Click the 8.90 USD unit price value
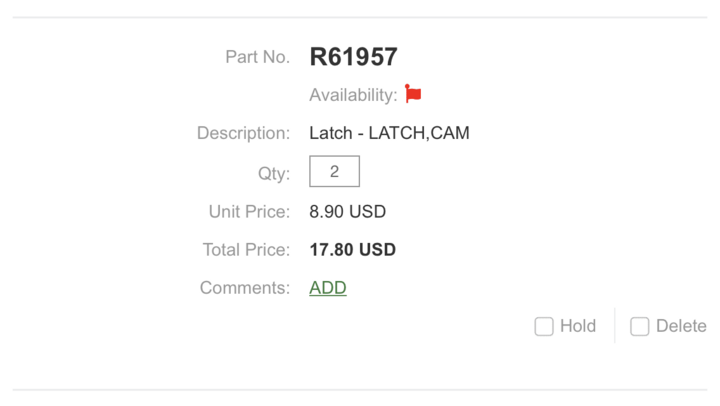 (x=348, y=212)
